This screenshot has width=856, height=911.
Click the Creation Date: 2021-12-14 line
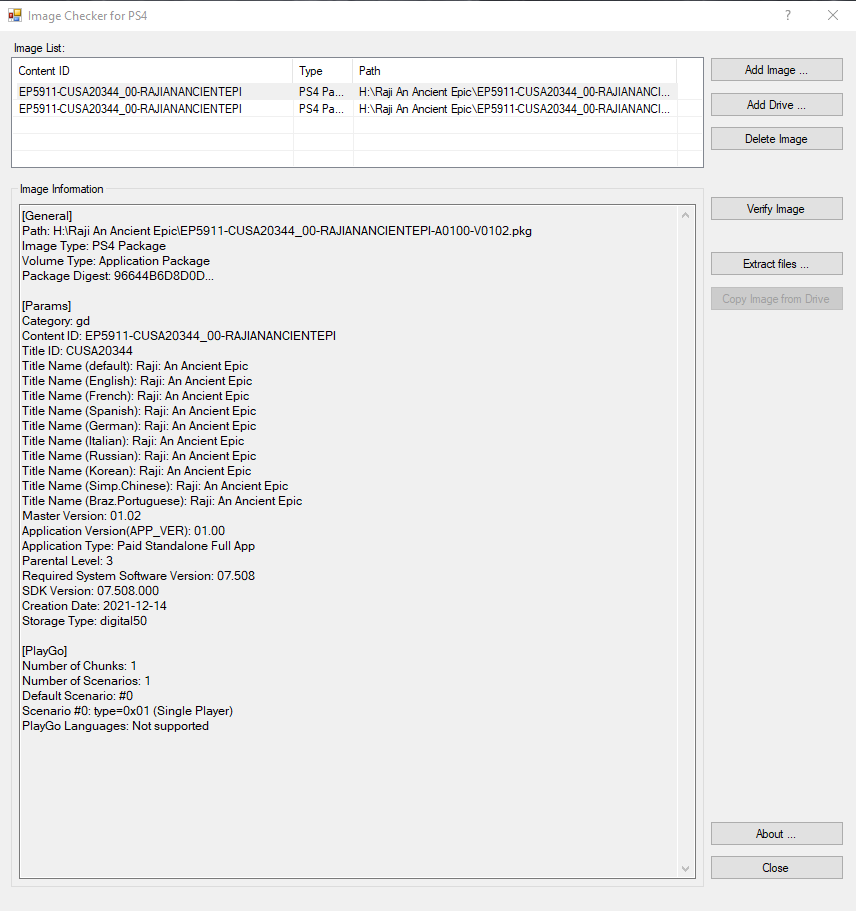94,606
